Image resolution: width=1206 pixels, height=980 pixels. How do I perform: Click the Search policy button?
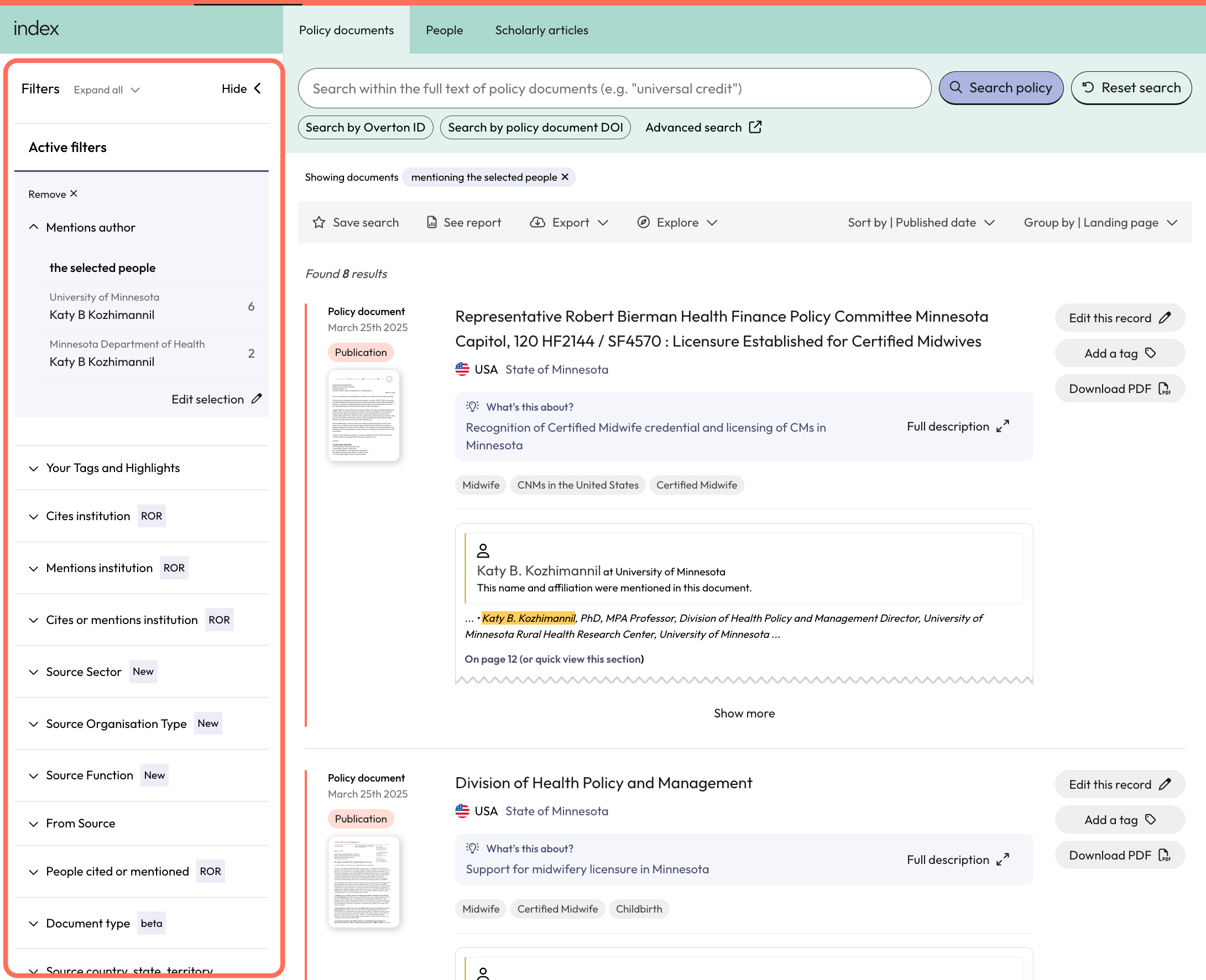(1001, 88)
